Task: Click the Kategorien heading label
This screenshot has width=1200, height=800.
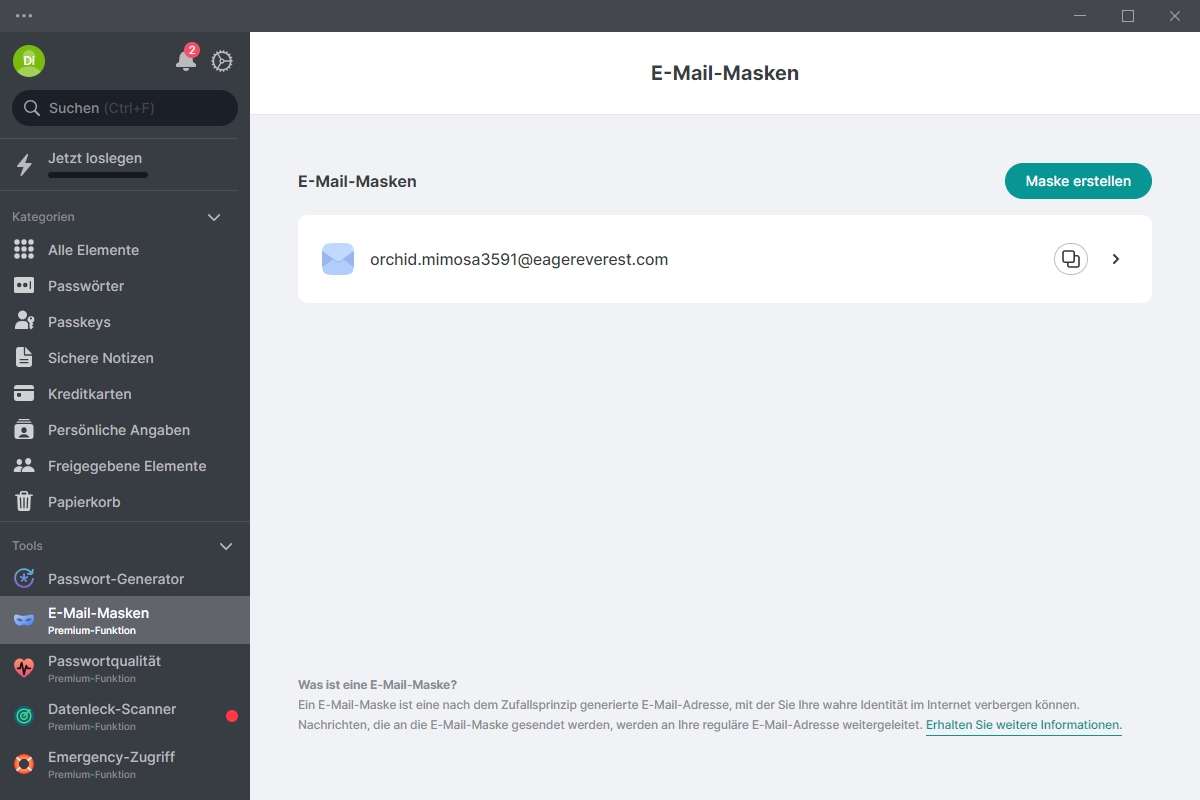Action: coord(43,217)
